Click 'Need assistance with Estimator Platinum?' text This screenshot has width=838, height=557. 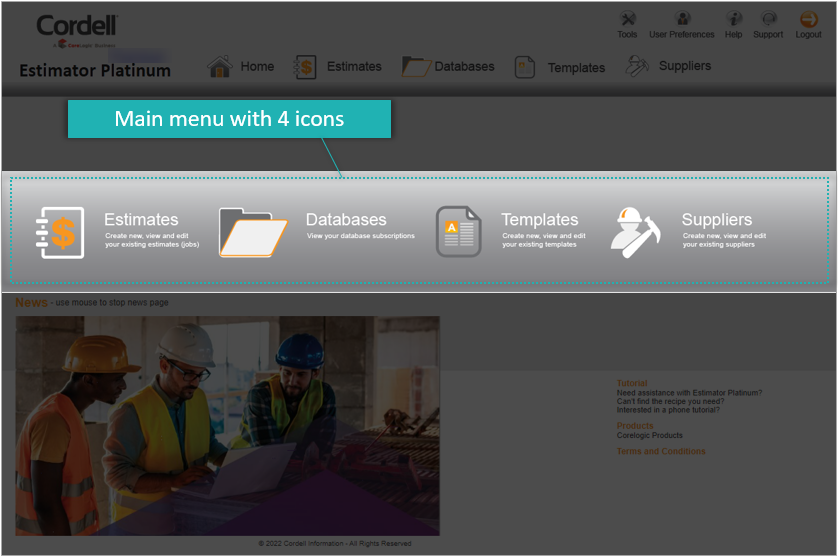(x=689, y=393)
